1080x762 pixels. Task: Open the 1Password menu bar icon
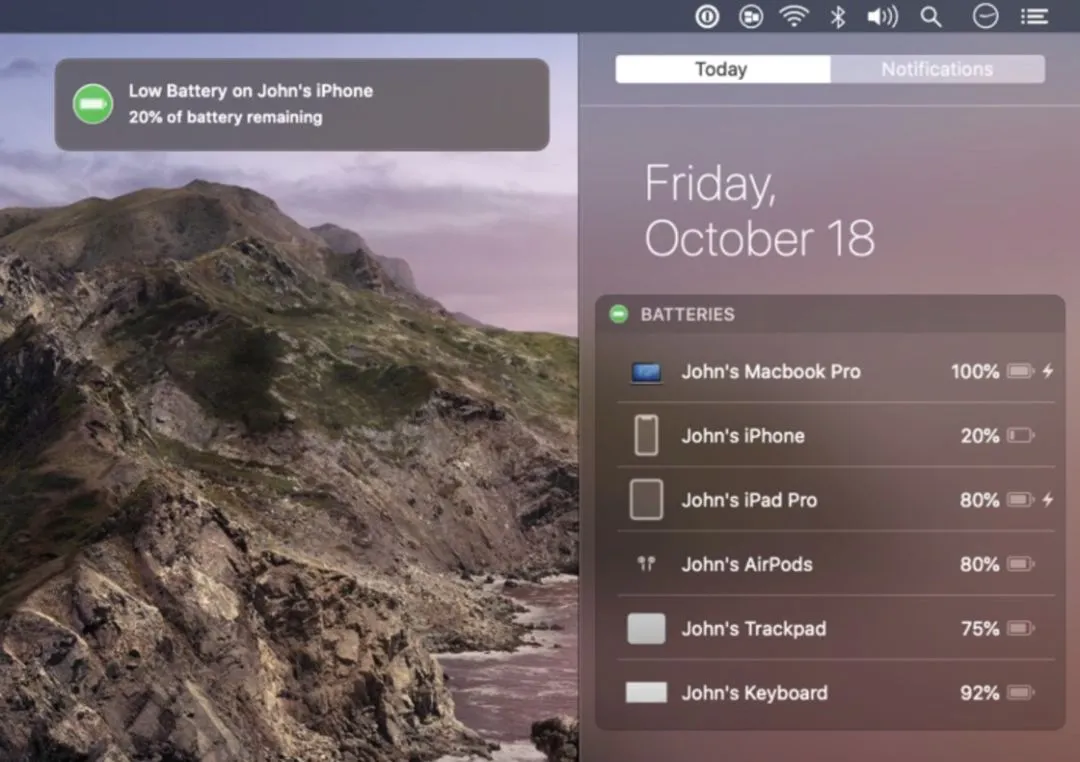[707, 17]
